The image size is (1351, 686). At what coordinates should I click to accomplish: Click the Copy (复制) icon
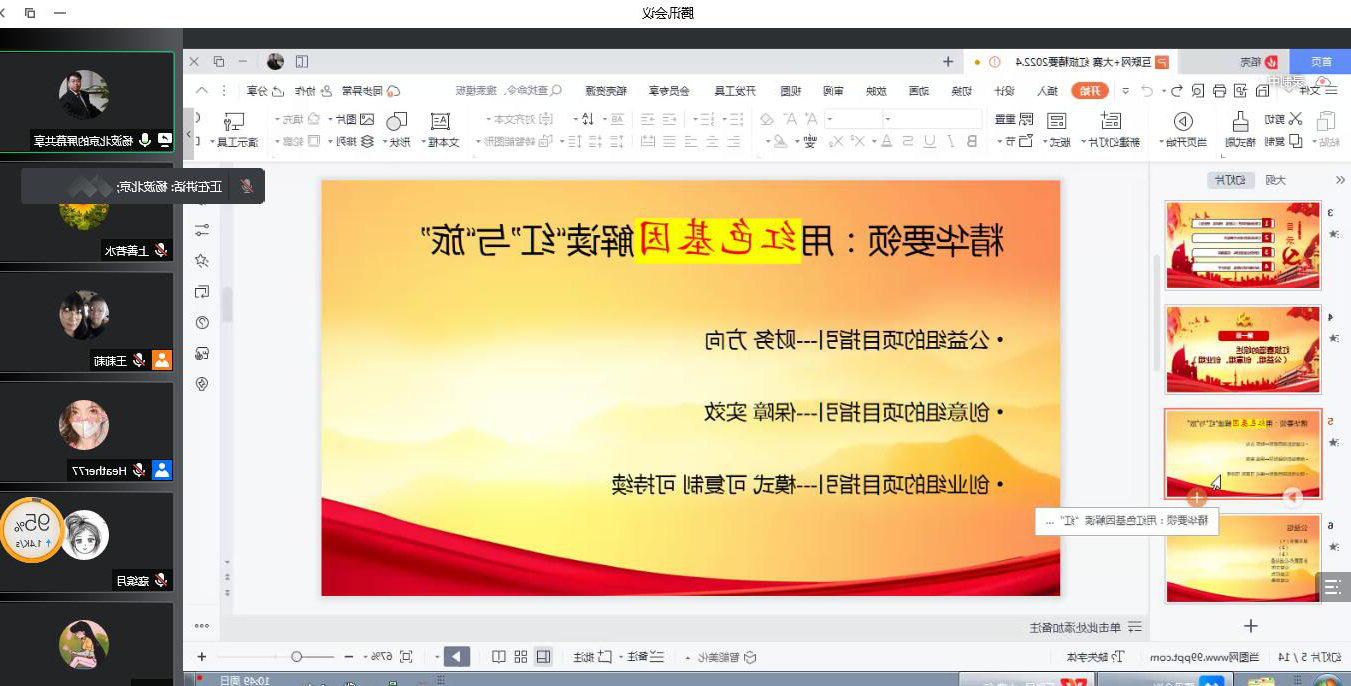tap(1297, 141)
